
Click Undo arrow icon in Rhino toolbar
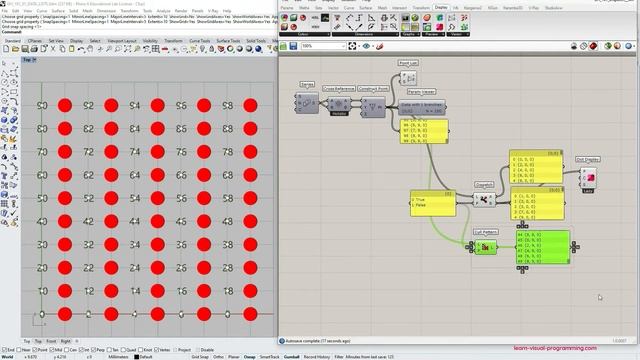(x=81, y=49)
